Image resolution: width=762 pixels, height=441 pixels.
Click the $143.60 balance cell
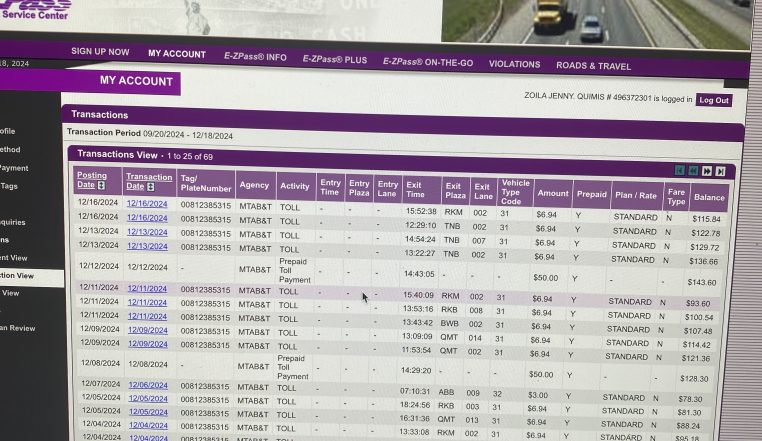(x=702, y=282)
